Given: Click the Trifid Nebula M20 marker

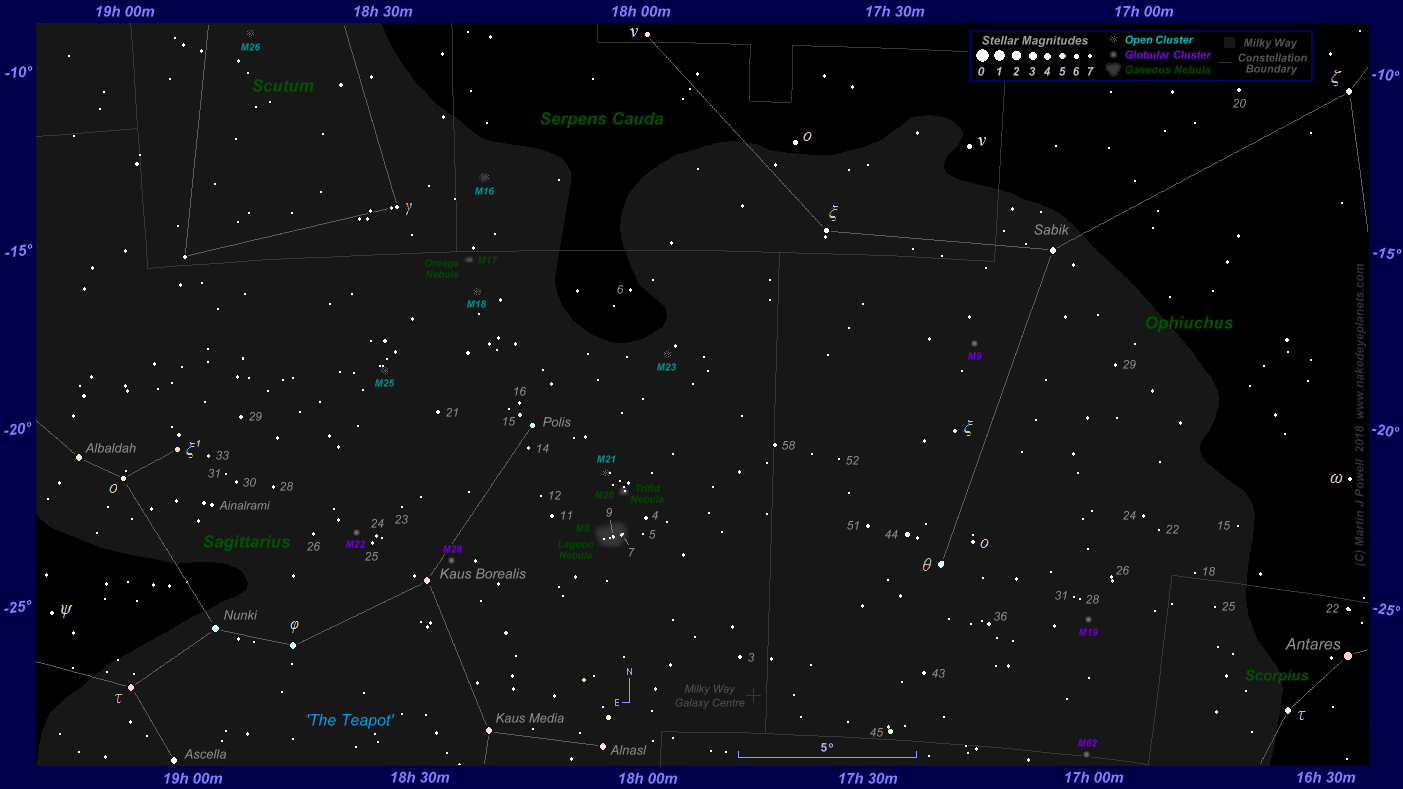Looking at the screenshot, I should point(624,490).
